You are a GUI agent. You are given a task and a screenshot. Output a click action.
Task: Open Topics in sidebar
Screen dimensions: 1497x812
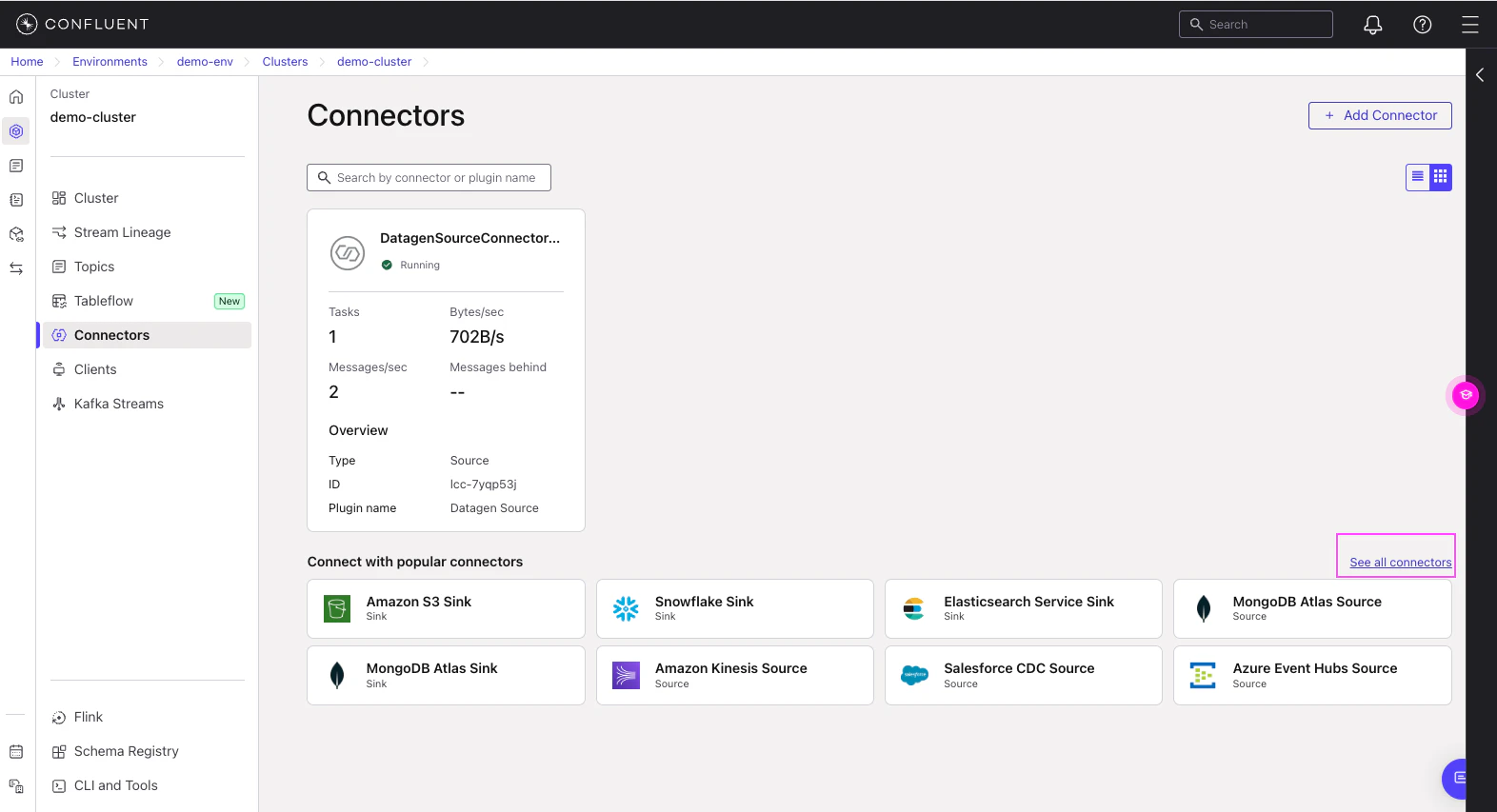[x=147, y=267]
